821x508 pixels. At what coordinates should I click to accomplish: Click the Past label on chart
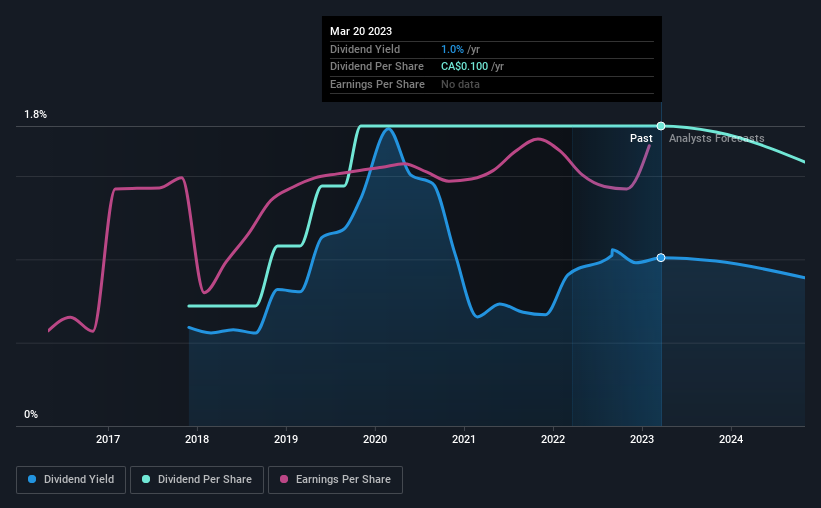641,138
